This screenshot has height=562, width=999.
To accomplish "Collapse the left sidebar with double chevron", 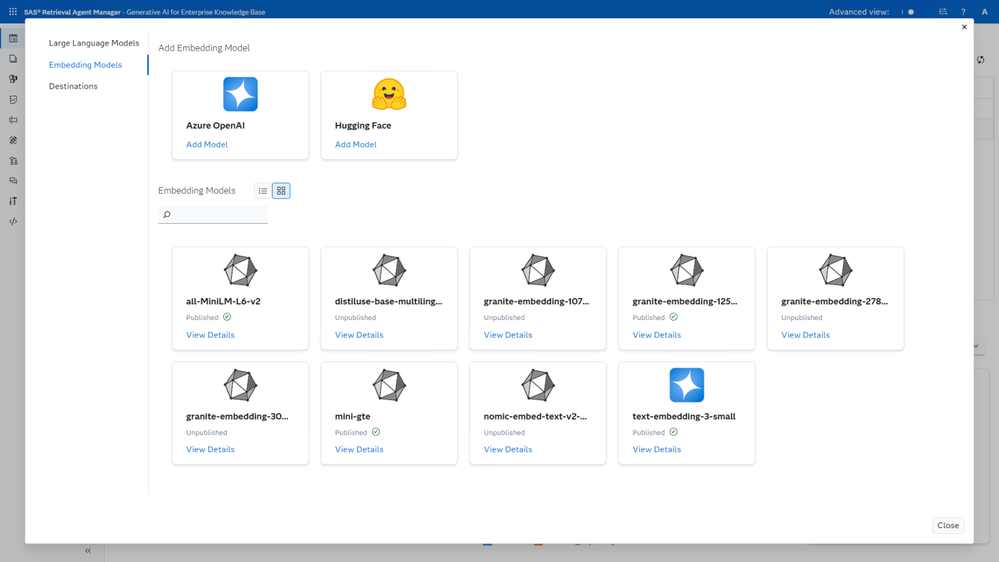I will [x=88, y=551].
